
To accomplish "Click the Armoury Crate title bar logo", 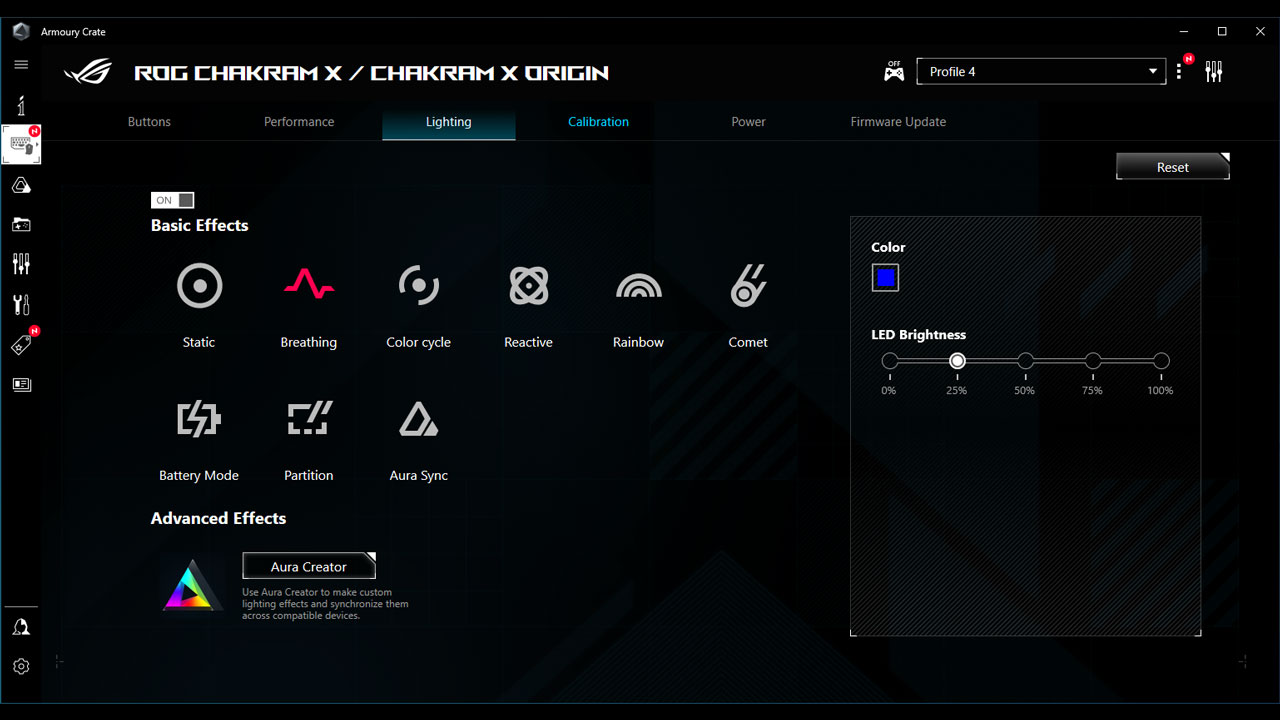I will click(21, 31).
